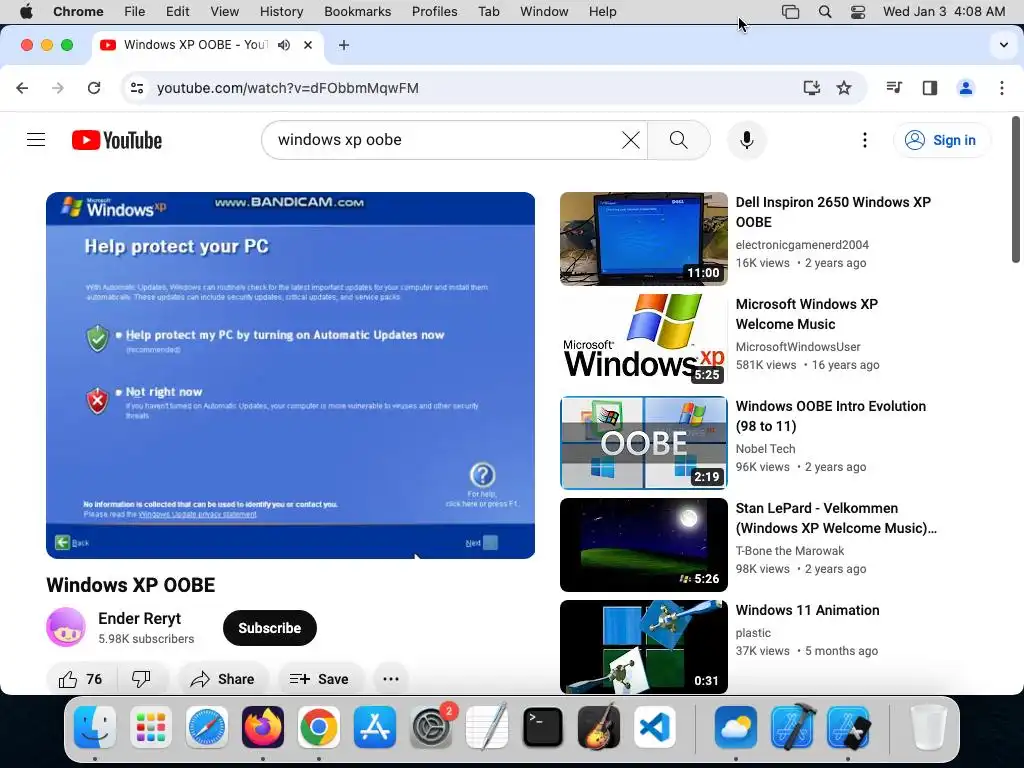Reload the current page
Image resolution: width=1024 pixels, height=768 pixels.
pyautogui.click(x=94, y=88)
